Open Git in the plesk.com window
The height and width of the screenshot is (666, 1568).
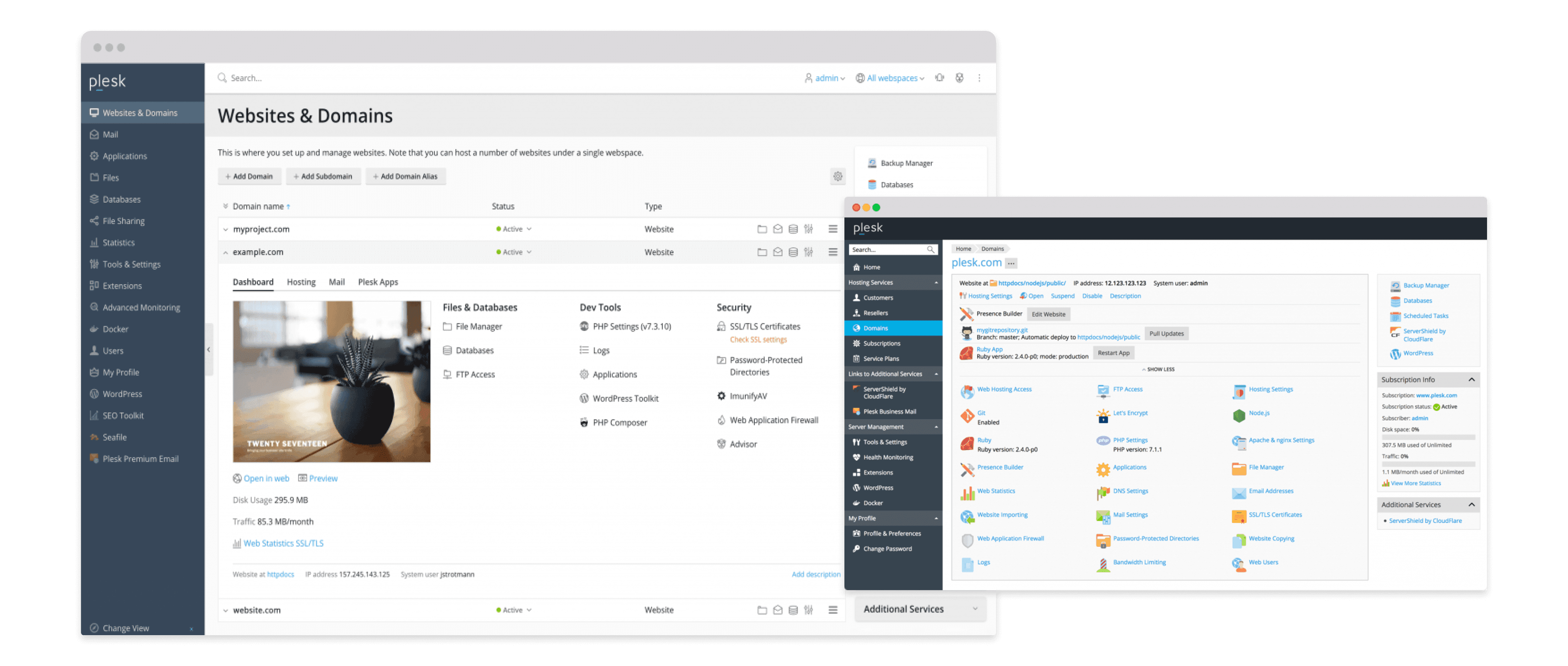[x=981, y=413]
